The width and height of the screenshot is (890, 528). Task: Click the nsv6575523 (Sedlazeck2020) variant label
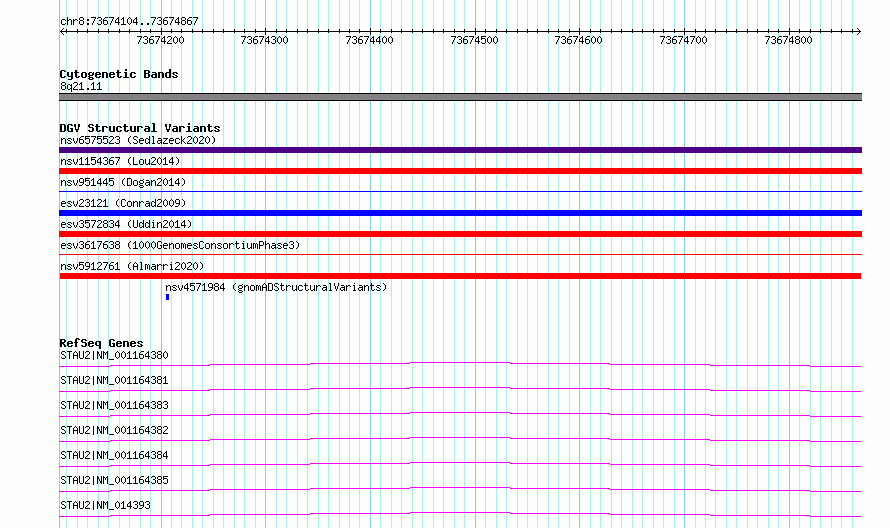138,140
